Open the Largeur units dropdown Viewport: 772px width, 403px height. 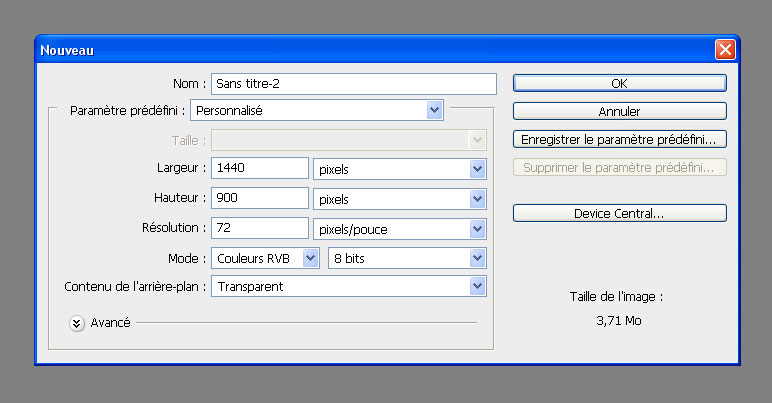tap(400, 169)
